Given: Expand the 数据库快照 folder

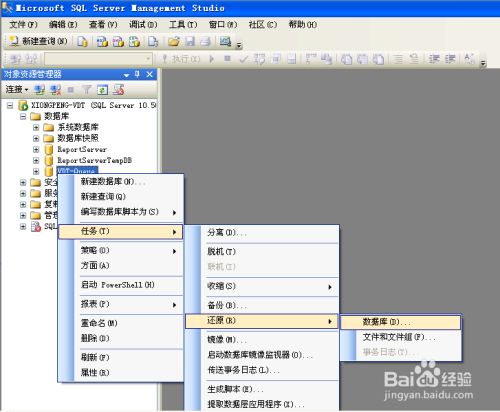Looking at the screenshot, I should [36, 139].
